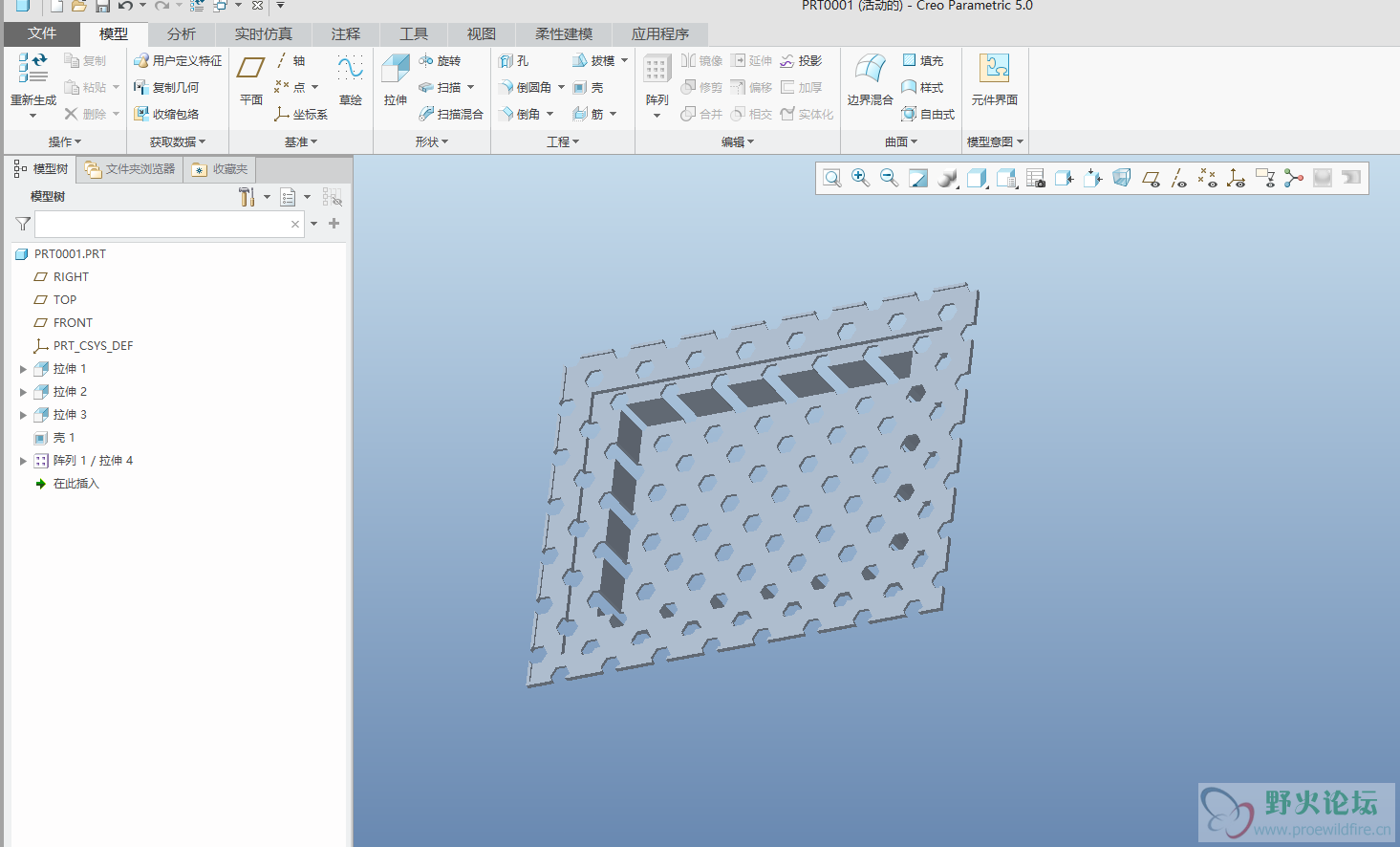
Task: Toggle annotation display icon in graphics toolbar
Action: click(1265, 178)
